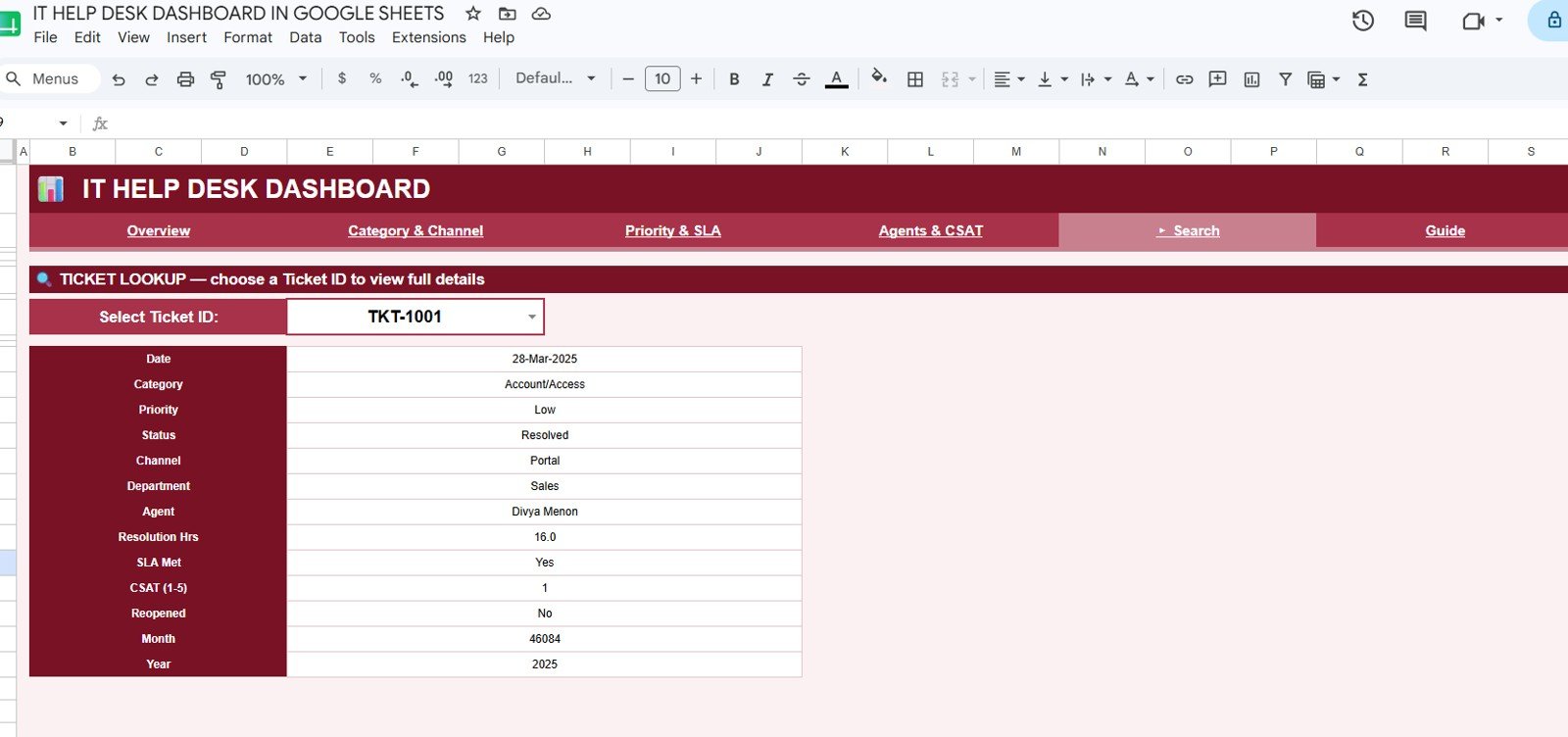Viewport: 1568px width, 737px height.
Task: Open version history clock icon
Action: click(1362, 21)
